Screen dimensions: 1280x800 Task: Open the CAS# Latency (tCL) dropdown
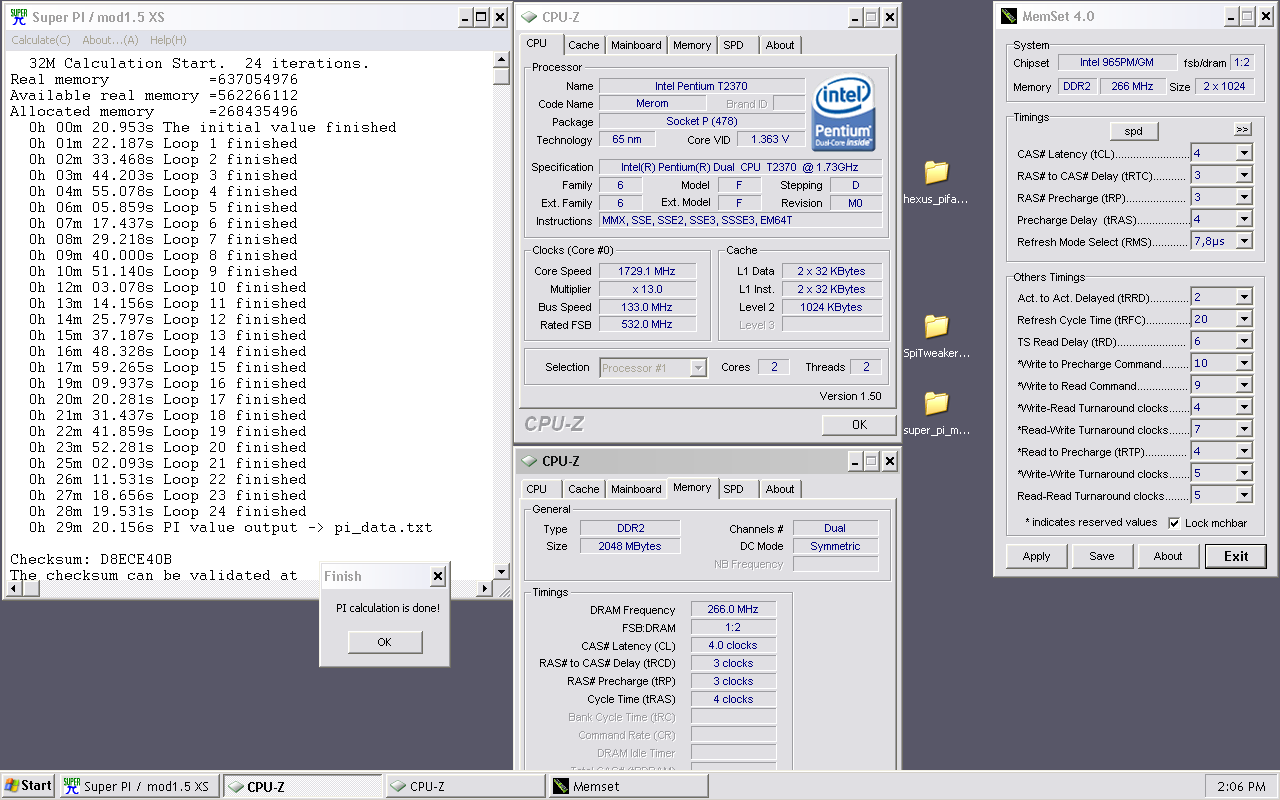click(1244, 153)
